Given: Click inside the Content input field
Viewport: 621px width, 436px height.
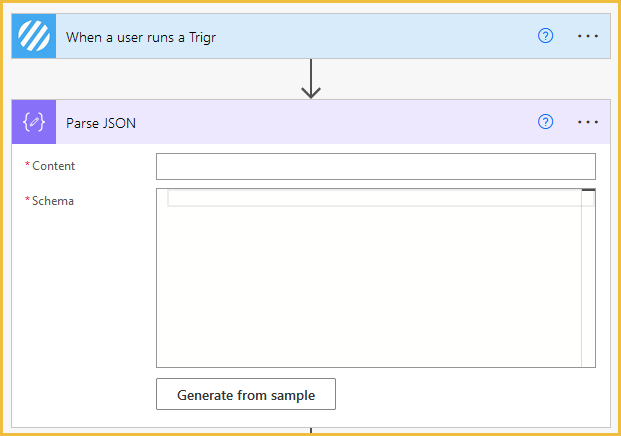Looking at the screenshot, I should coord(376,166).
